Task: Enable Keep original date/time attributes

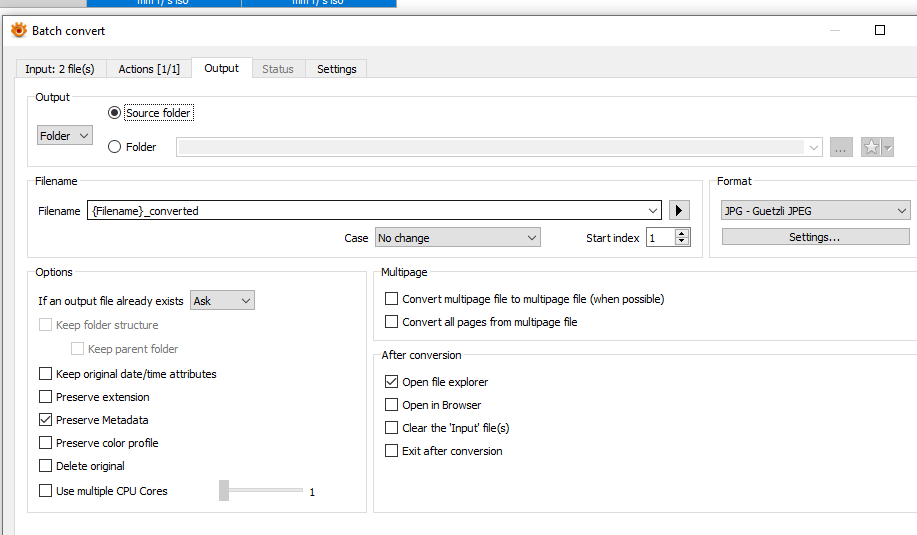Action: 45,374
